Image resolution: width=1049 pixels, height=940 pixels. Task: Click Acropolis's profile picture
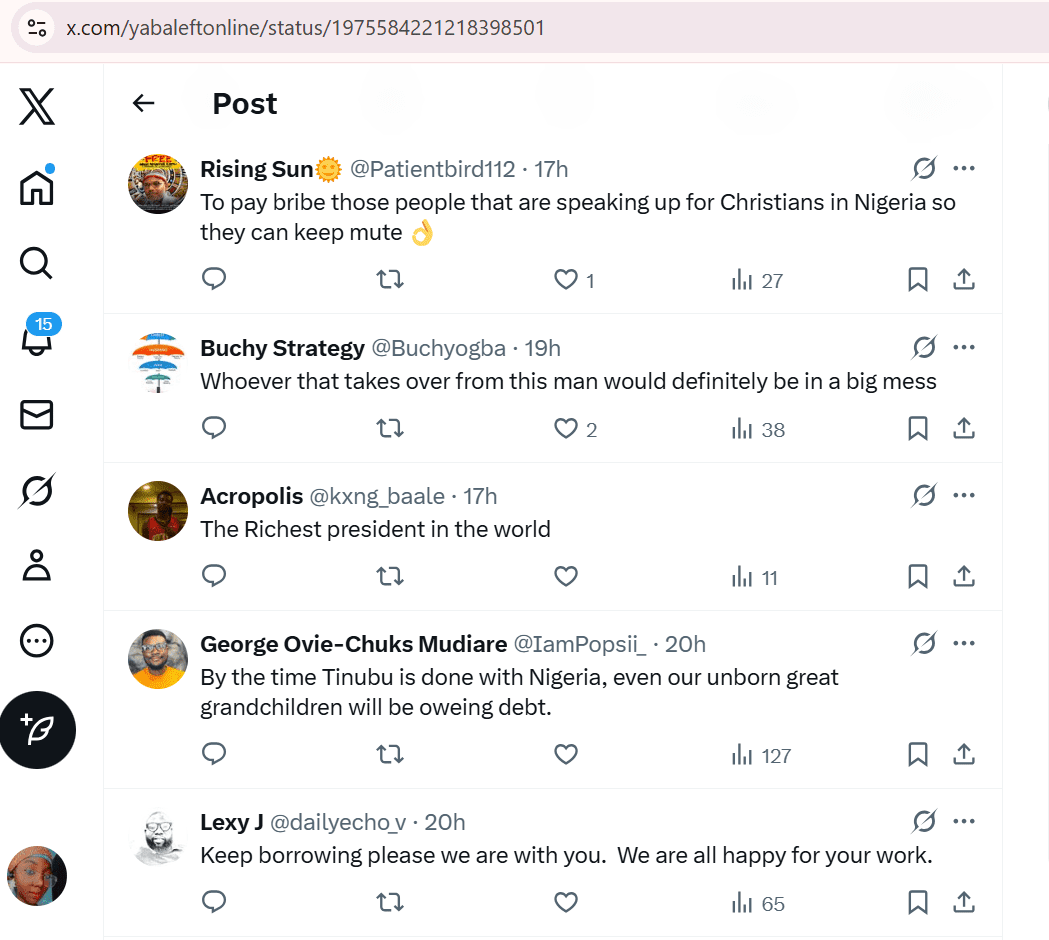(158, 510)
